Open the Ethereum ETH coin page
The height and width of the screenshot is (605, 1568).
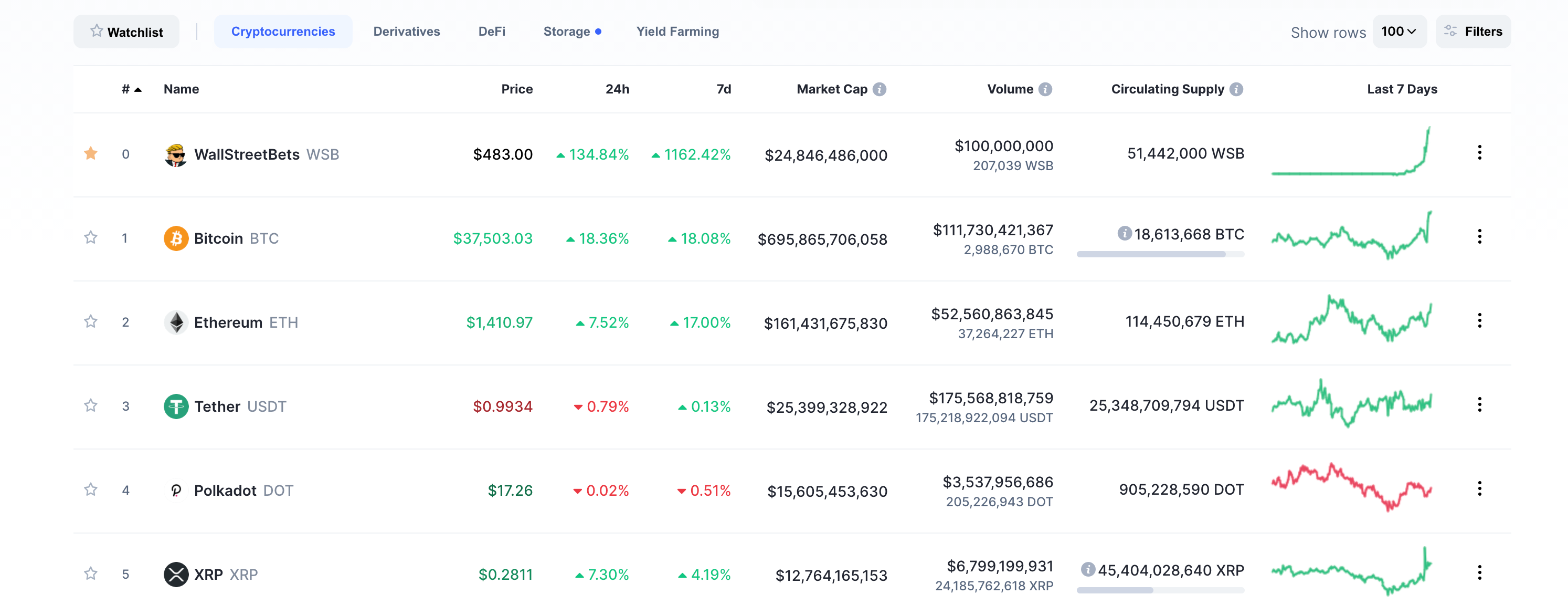[246, 323]
